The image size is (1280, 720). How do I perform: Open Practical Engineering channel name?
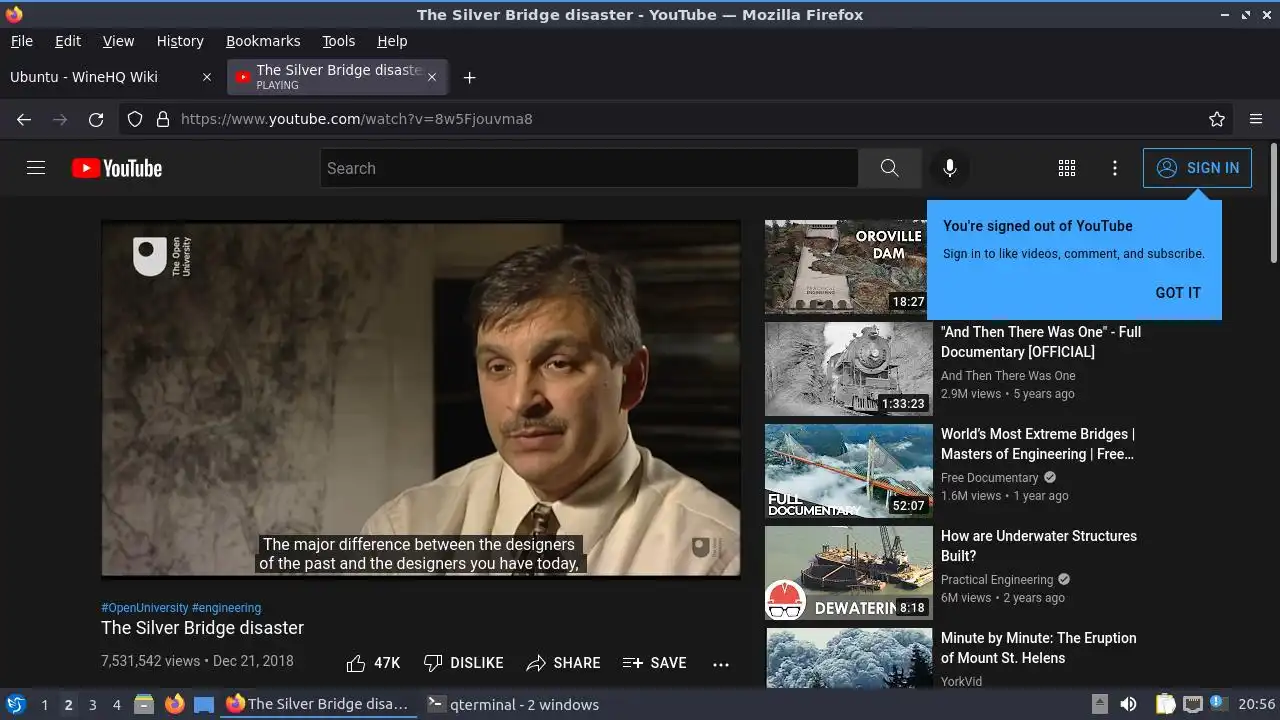tap(997, 580)
